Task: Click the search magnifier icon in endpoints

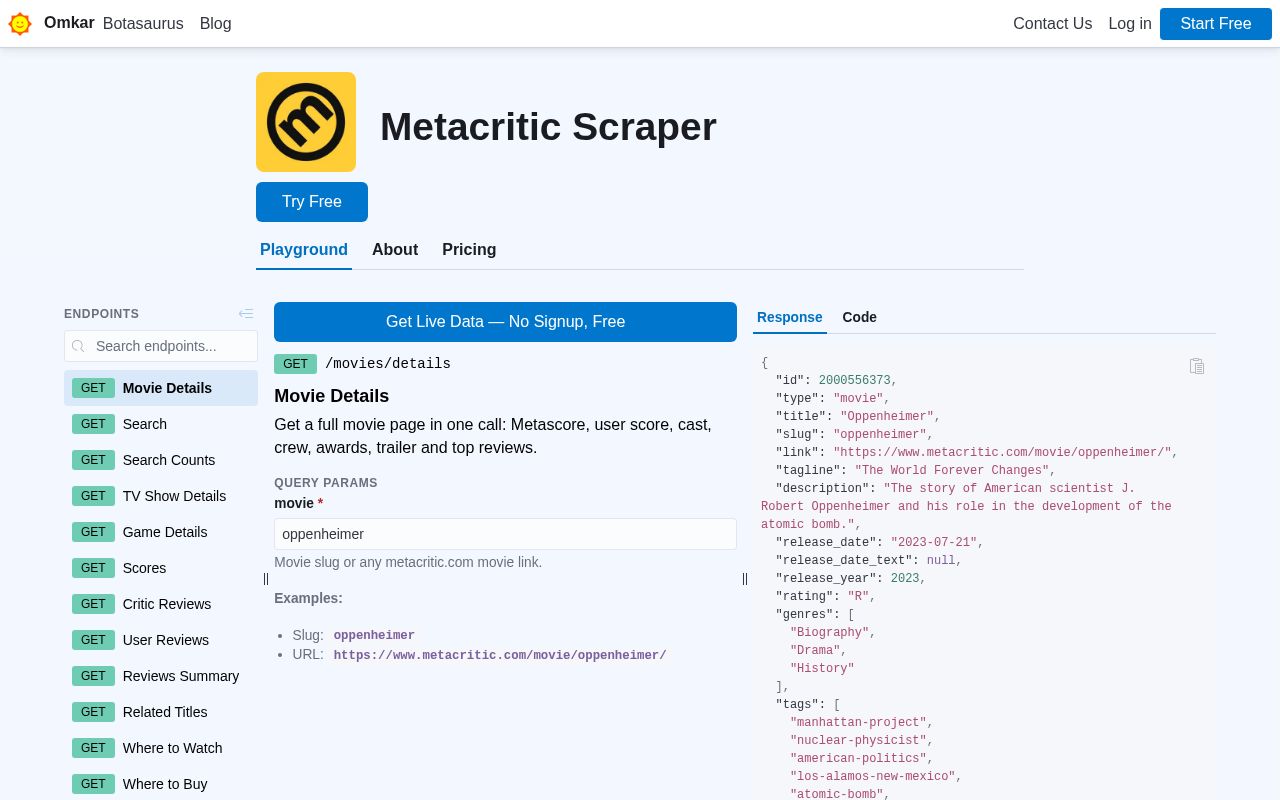Action: [x=79, y=346]
